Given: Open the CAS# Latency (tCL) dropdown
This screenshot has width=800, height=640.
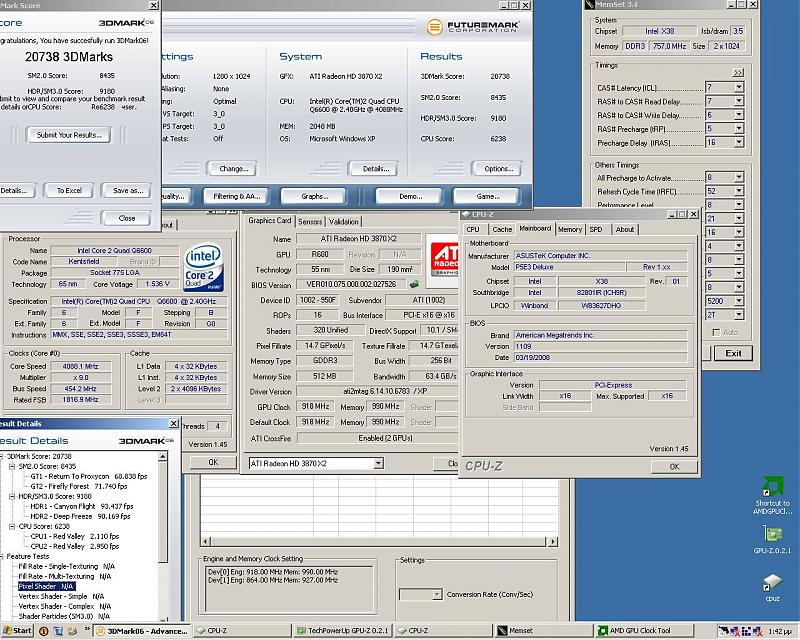Looking at the screenshot, I should [x=738, y=87].
